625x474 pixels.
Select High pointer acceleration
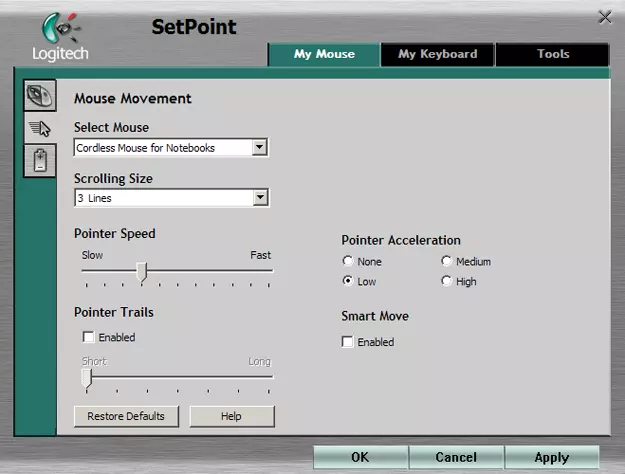click(x=446, y=281)
